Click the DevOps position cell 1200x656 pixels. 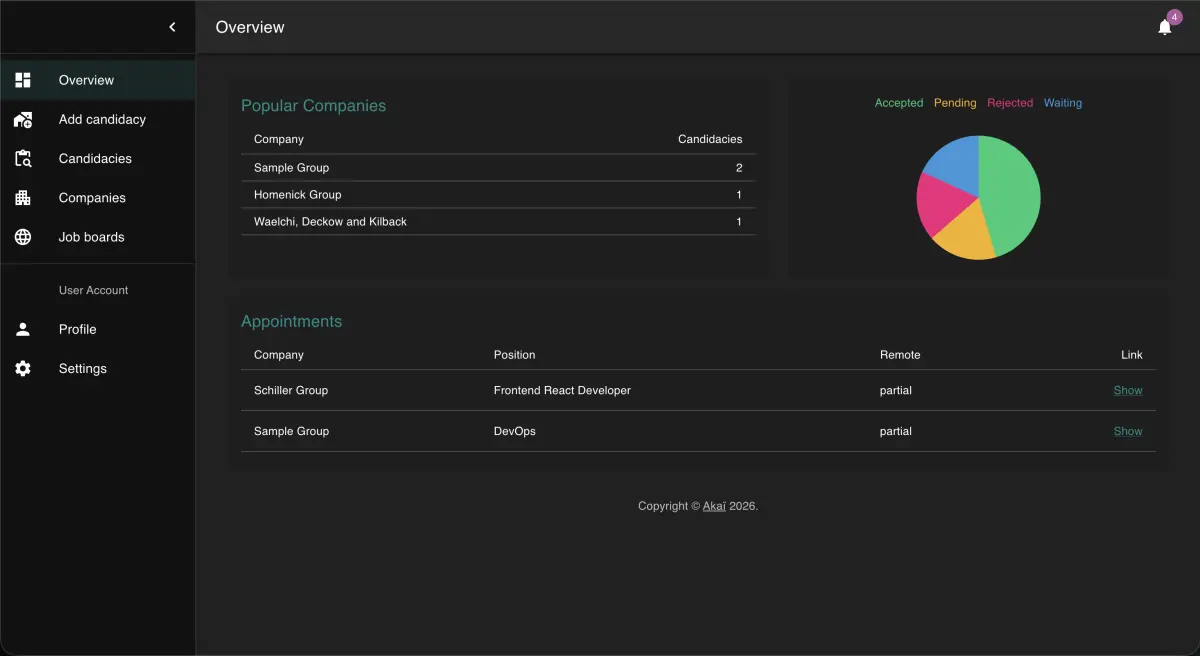[515, 432]
